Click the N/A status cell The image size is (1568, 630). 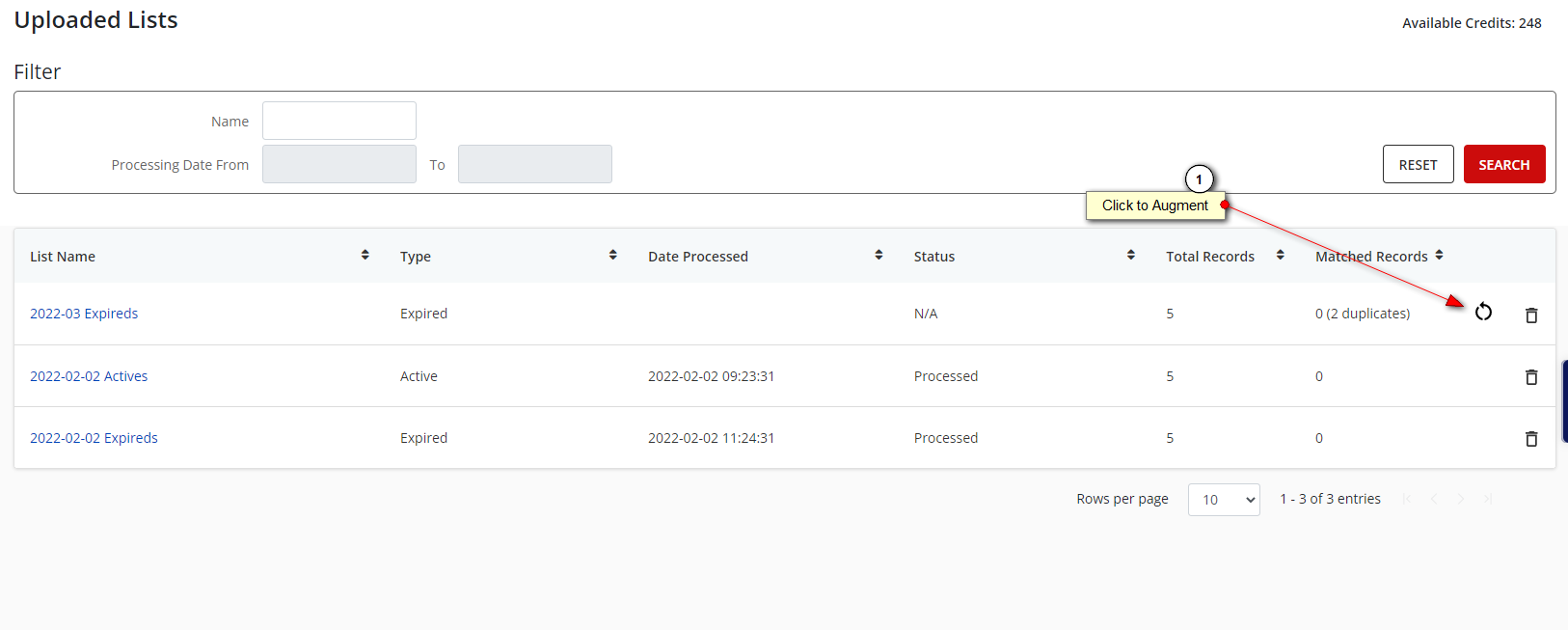pos(926,314)
